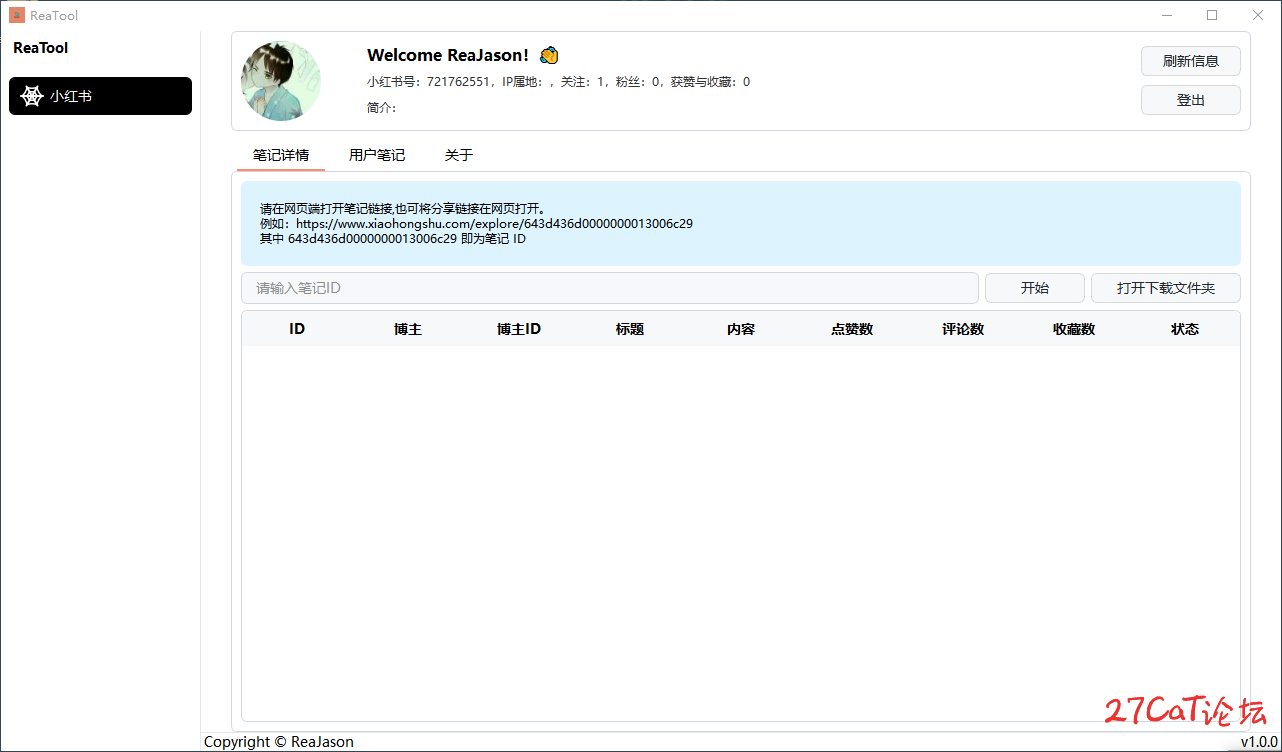Click the 简介： label
This screenshot has height=752, width=1282.
pyautogui.click(x=382, y=108)
